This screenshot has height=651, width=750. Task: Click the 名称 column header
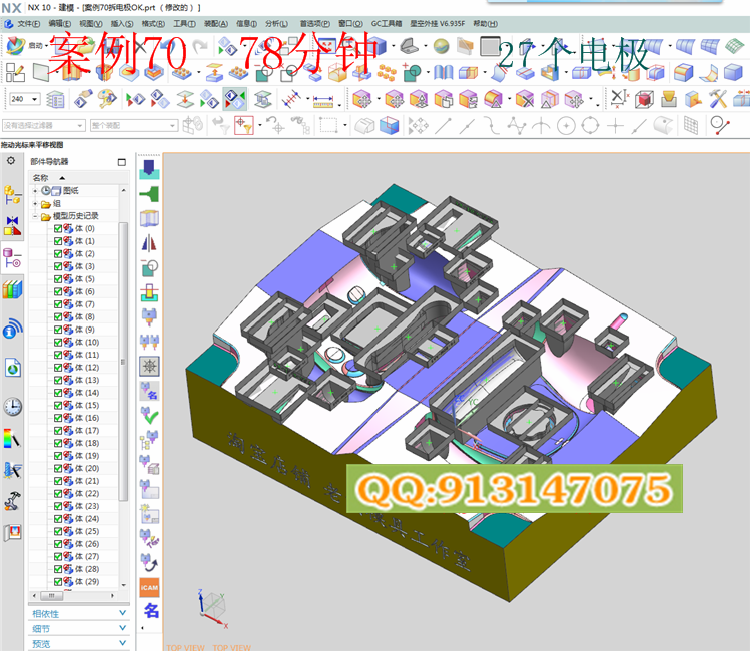pos(42,177)
